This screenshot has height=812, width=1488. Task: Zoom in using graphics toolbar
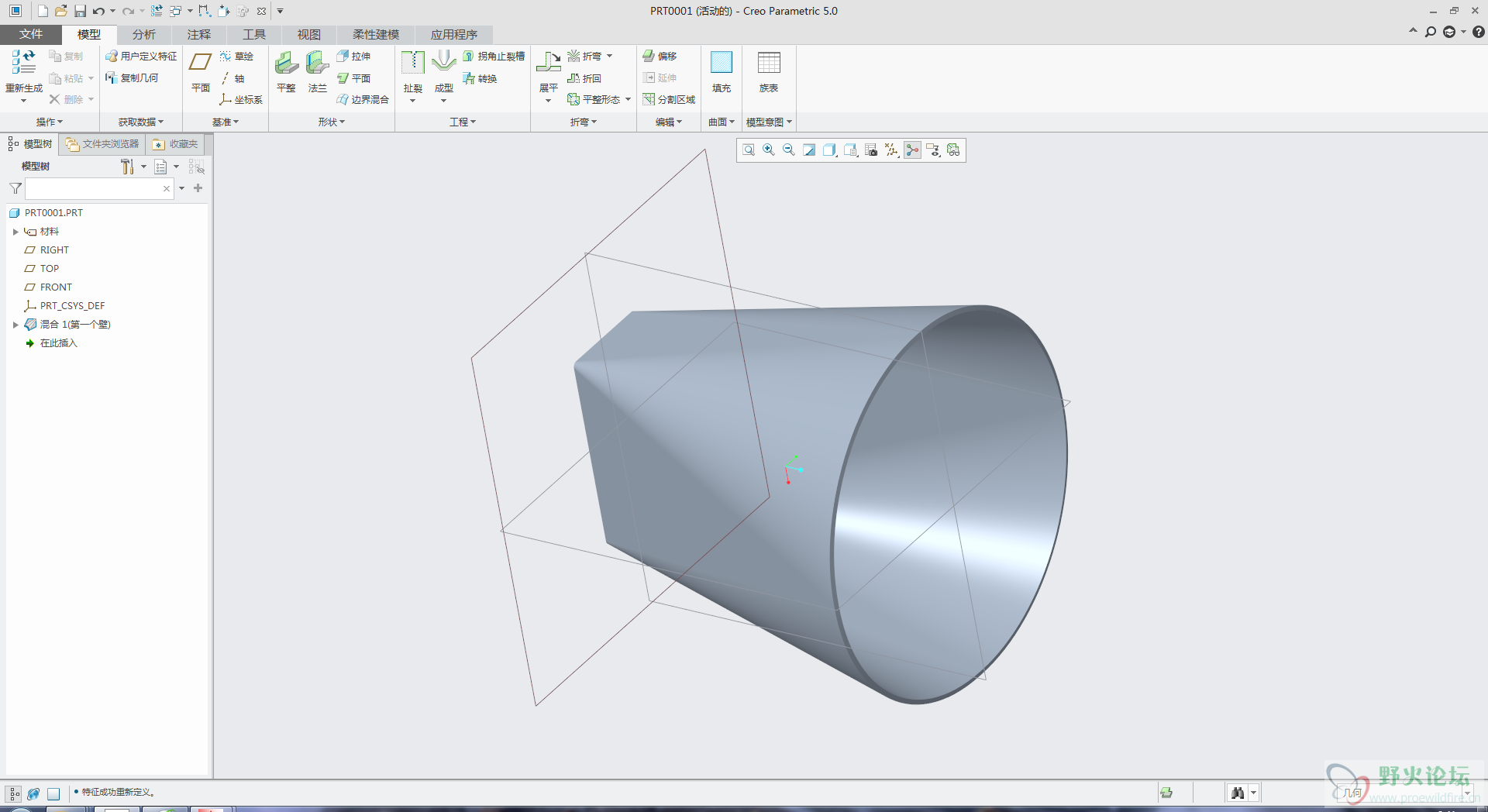tap(769, 150)
